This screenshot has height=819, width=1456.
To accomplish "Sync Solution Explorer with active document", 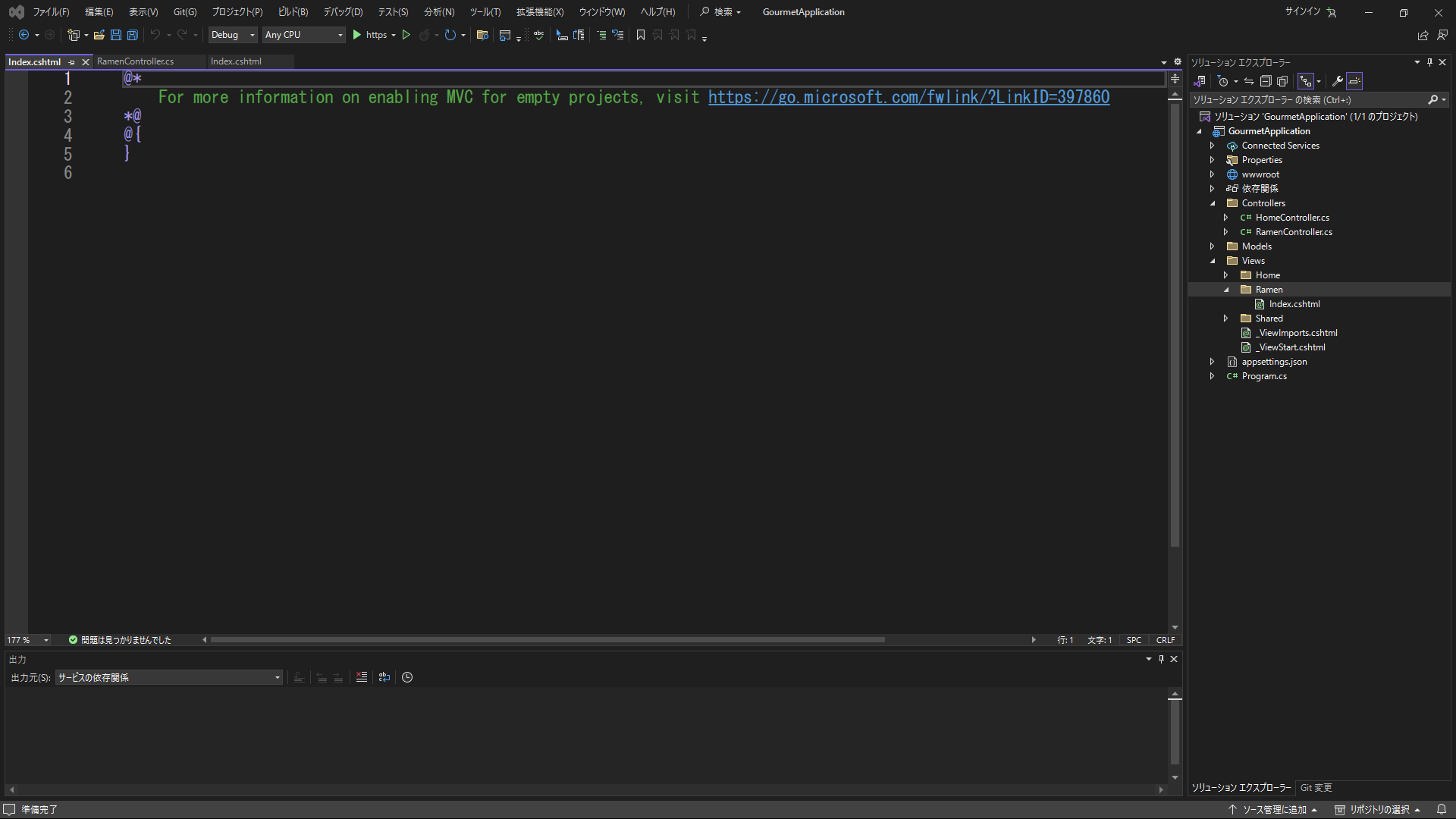I will coord(1249,80).
